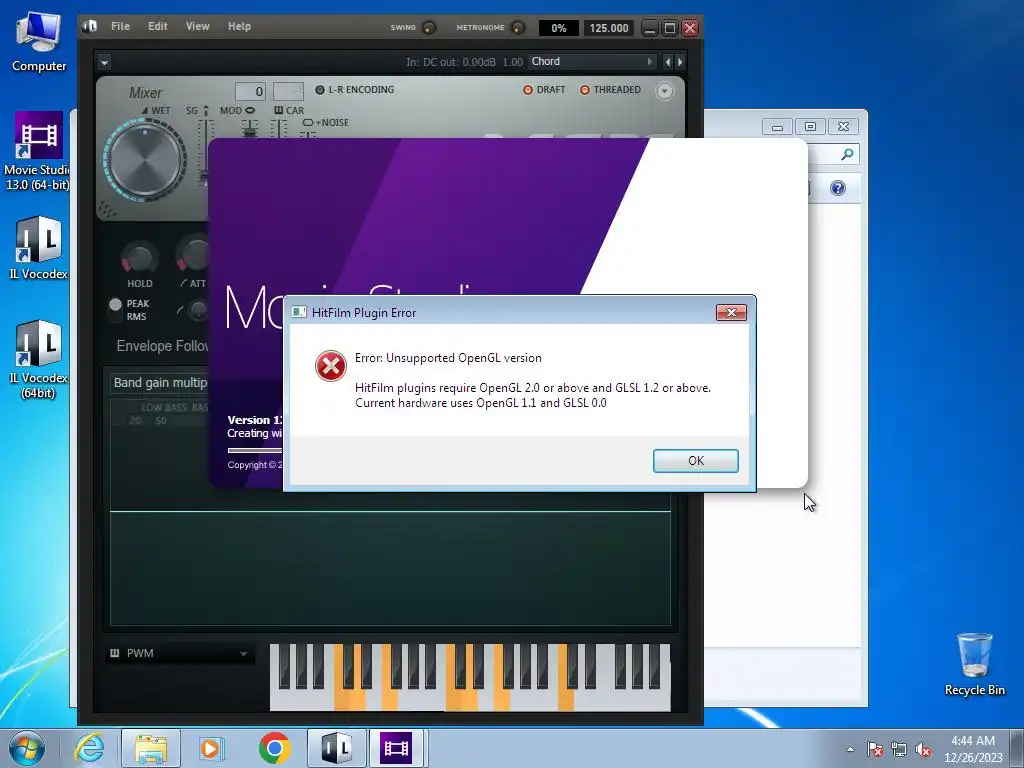Toggle Threaded processing
Viewport: 1024px width, 768px height.
[611, 89]
